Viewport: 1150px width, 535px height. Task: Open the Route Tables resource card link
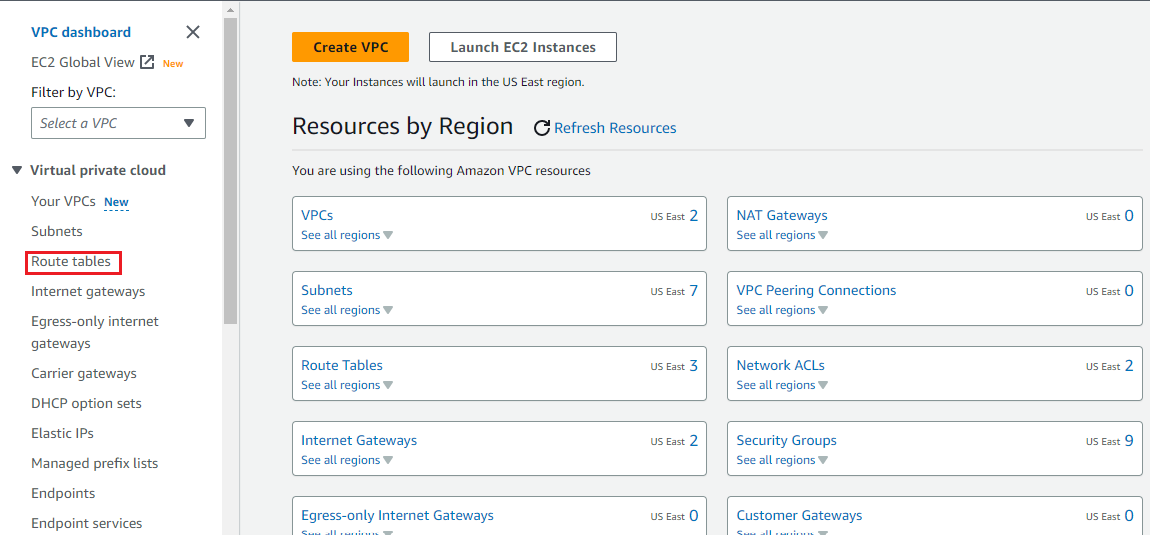(x=342, y=365)
